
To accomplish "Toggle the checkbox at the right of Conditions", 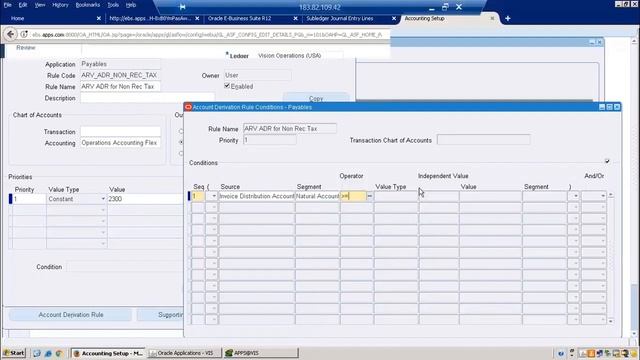I will tap(607, 162).
